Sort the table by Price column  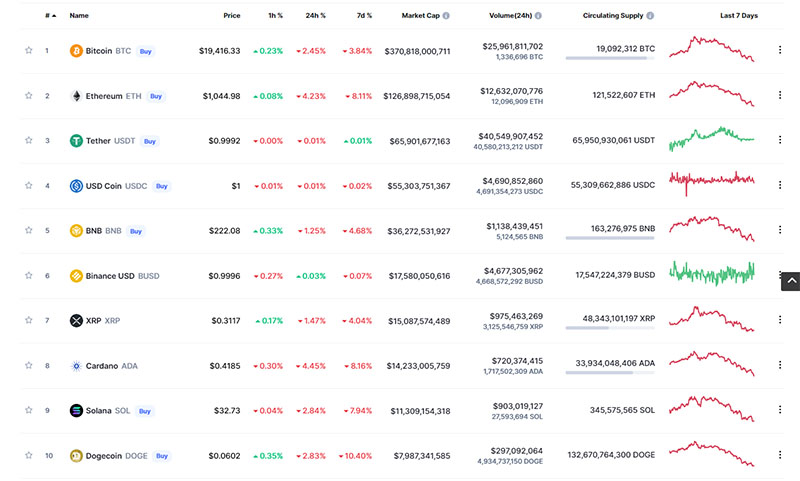click(x=231, y=16)
